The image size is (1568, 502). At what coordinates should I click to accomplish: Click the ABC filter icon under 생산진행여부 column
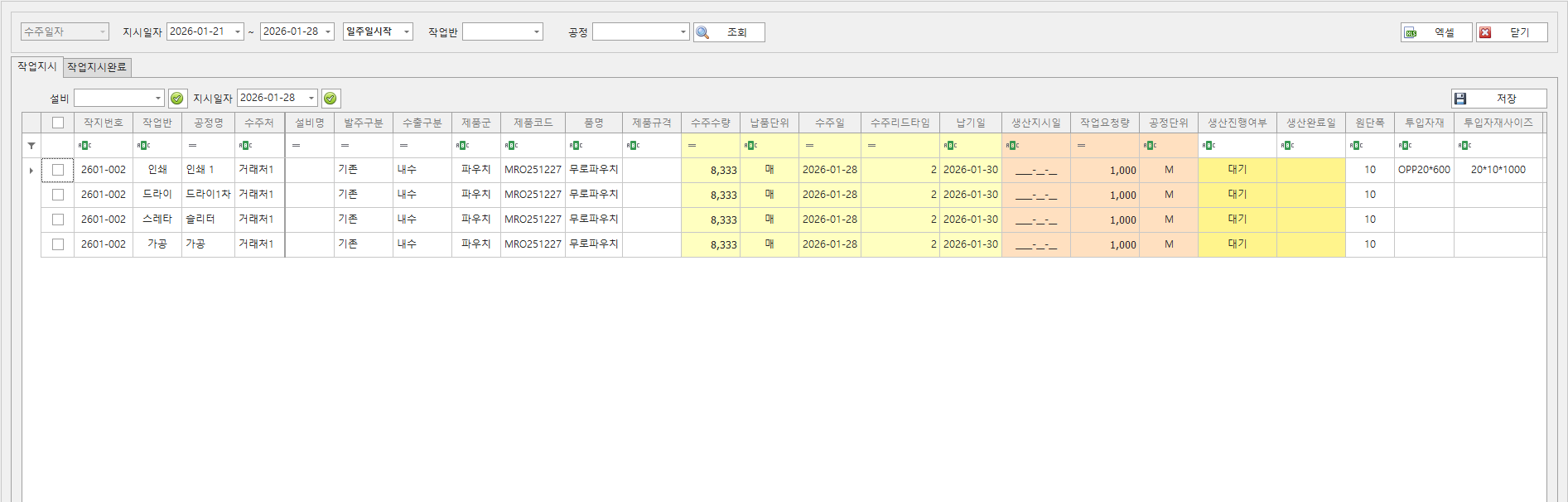[x=1209, y=146]
